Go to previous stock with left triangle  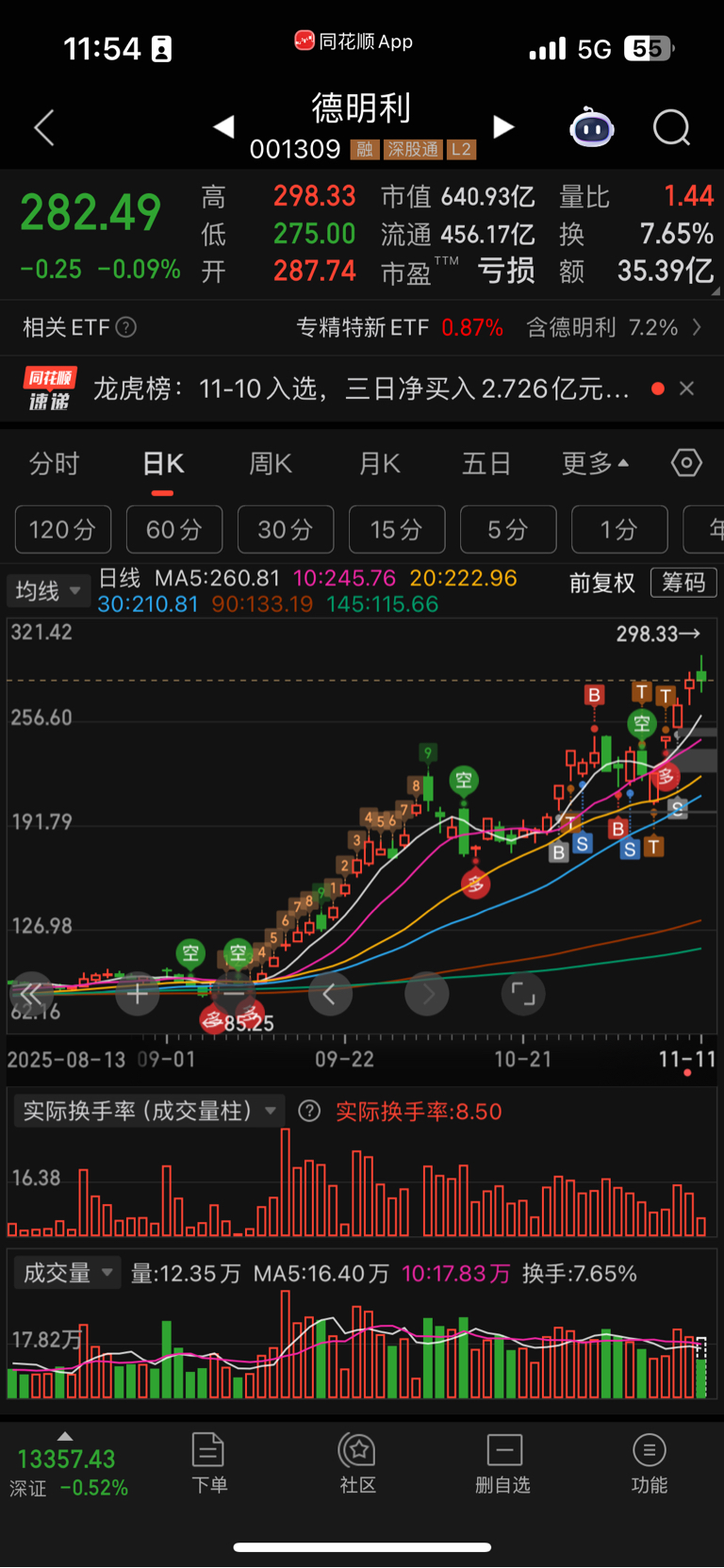tap(223, 126)
